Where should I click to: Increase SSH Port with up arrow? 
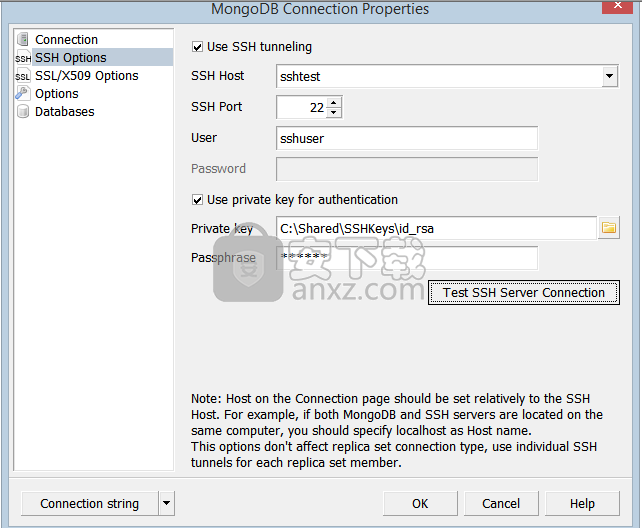[x=334, y=102]
